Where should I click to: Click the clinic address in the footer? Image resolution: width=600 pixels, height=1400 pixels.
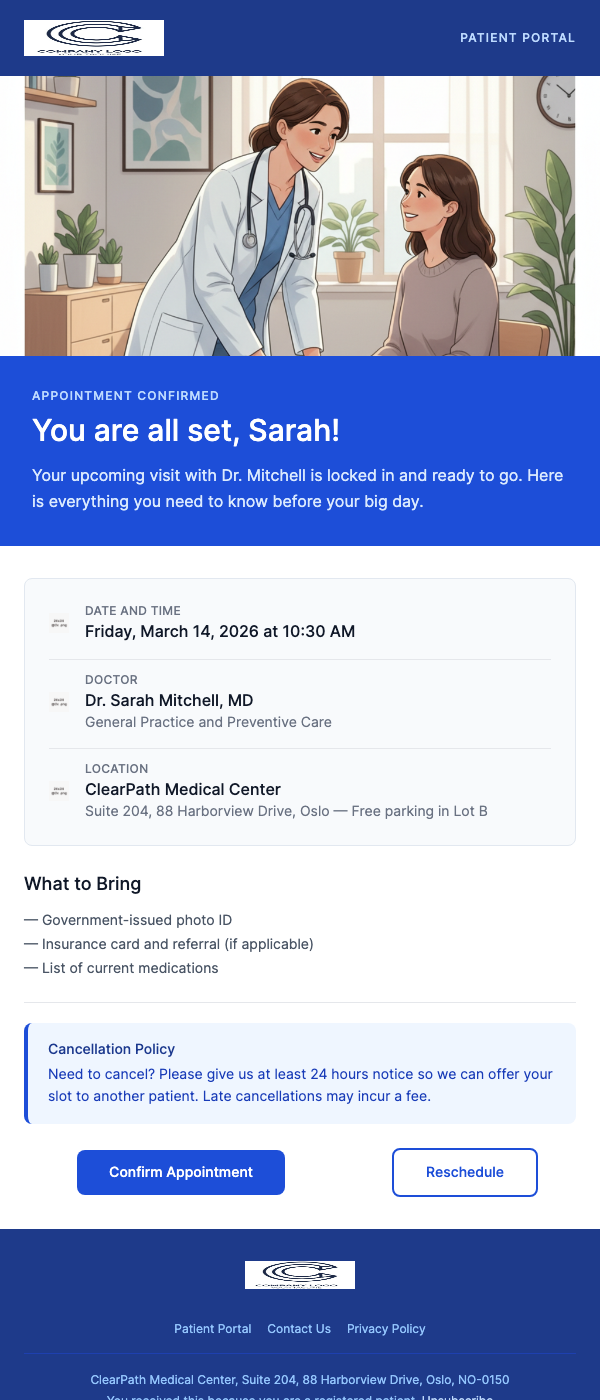(x=299, y=1378)
